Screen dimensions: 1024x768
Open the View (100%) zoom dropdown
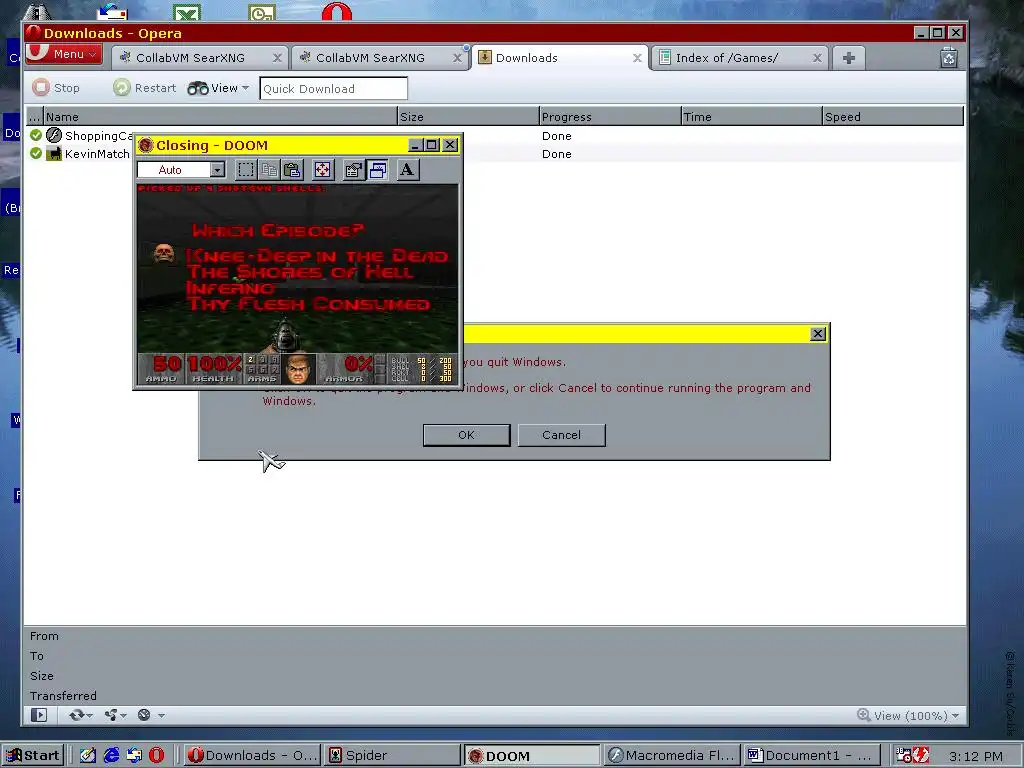point(908,716)
